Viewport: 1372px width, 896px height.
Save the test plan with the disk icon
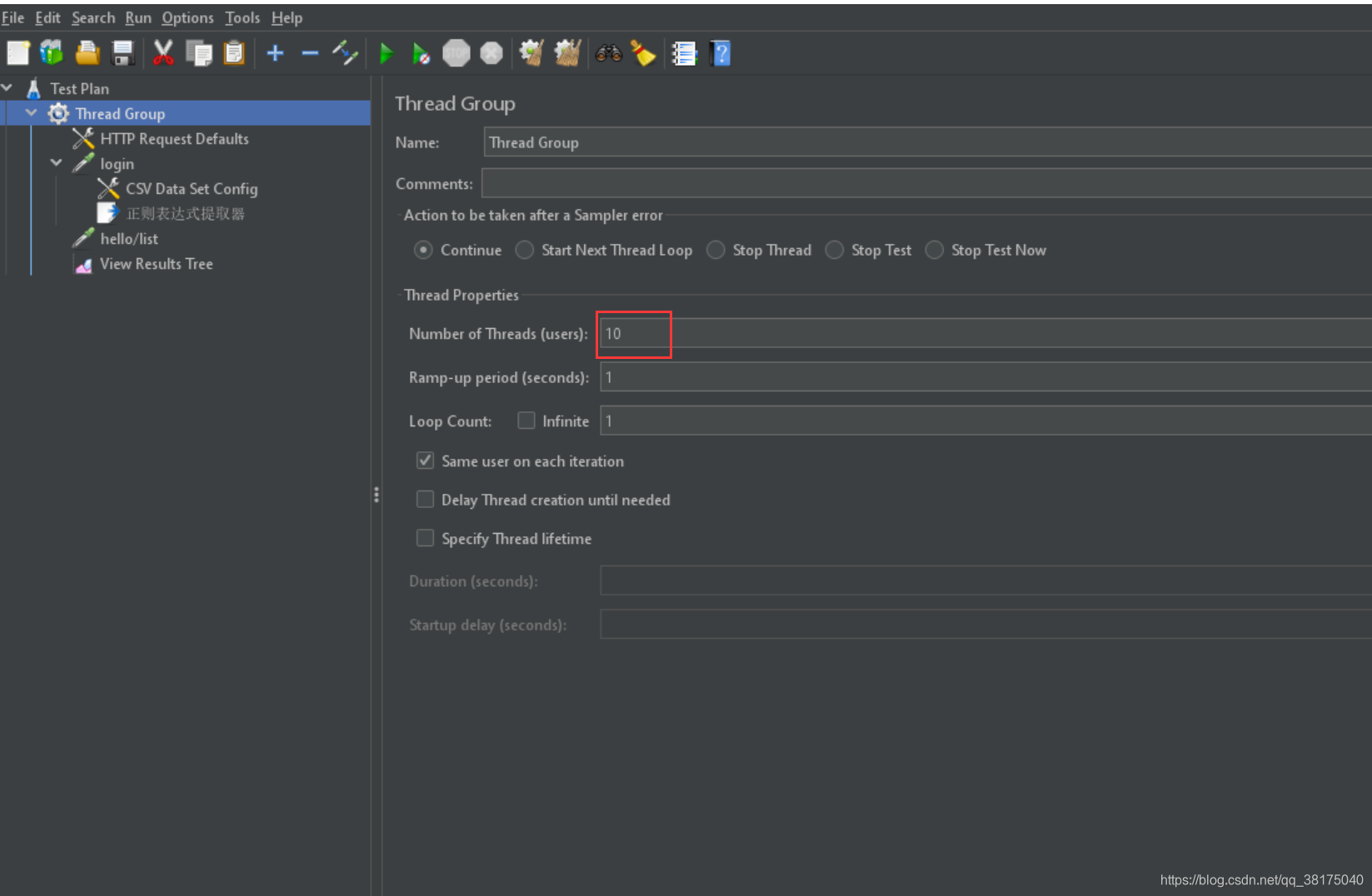(123, 53)
